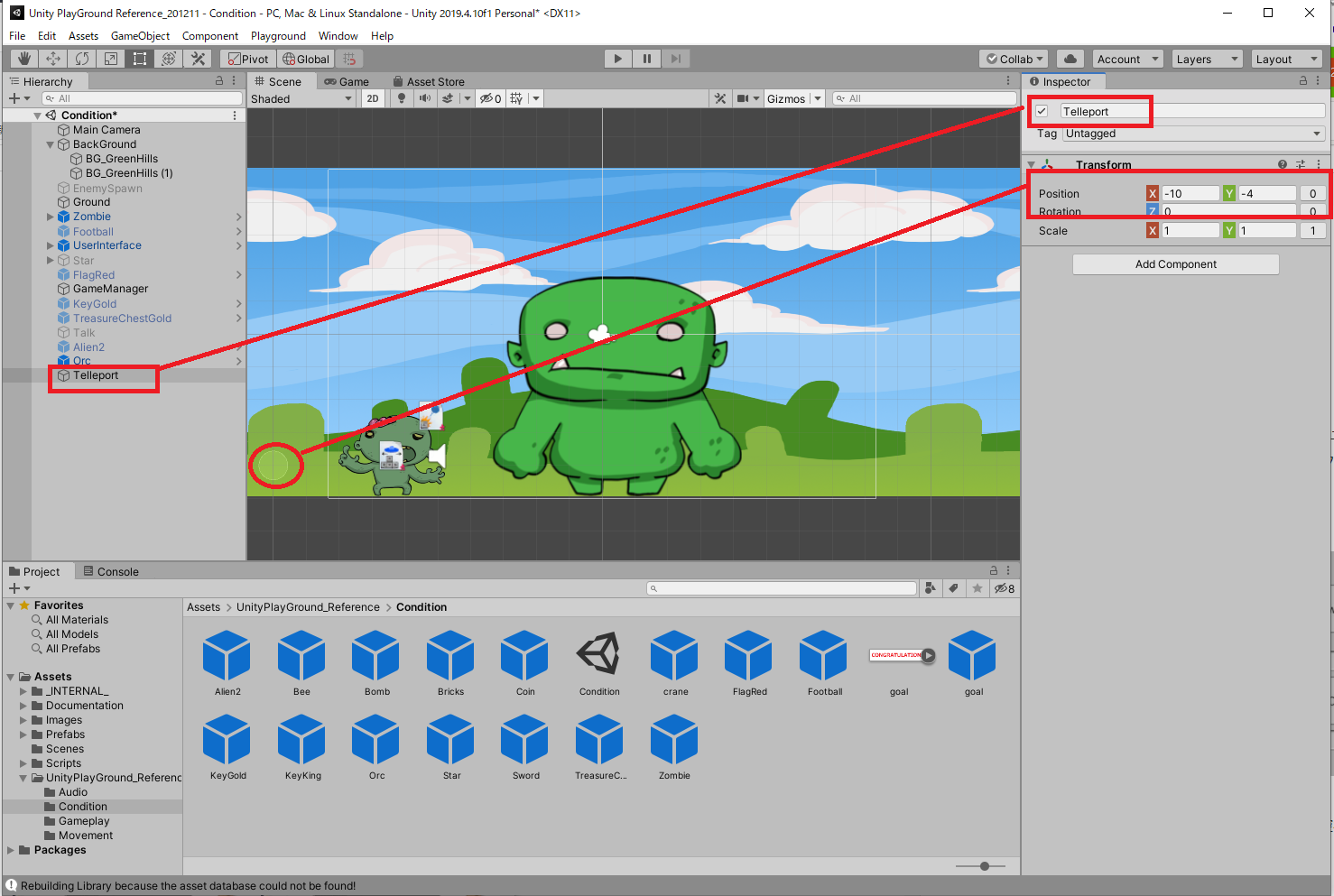The height and width of the screenshot is (896, 1334).
Task: Open scene component editor tools
Action: click(x=720, y=98)
